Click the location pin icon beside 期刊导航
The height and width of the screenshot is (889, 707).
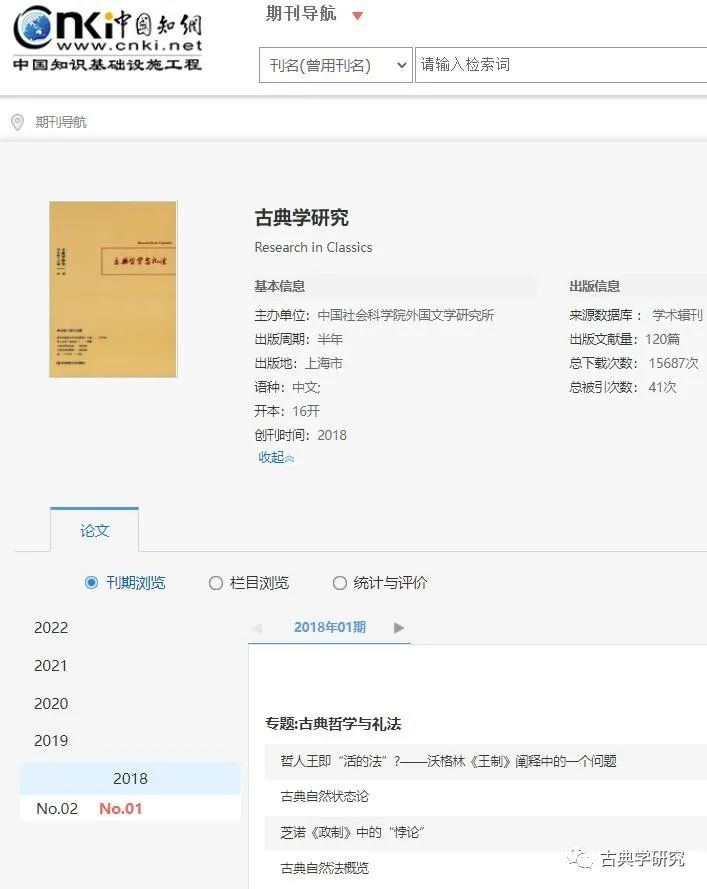pos(17,122)
